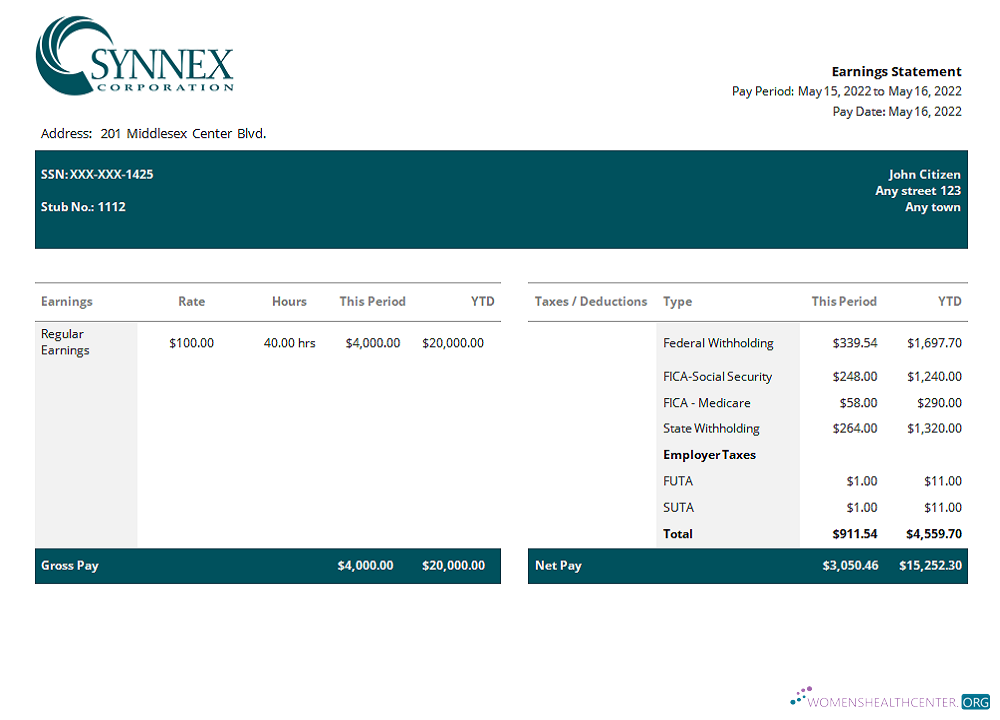Image resolution: width=1000 pixels, height=720 pixels.
Task: Click the Pay Period date range text
Action: pyautogui.click(x=846, y=91)
